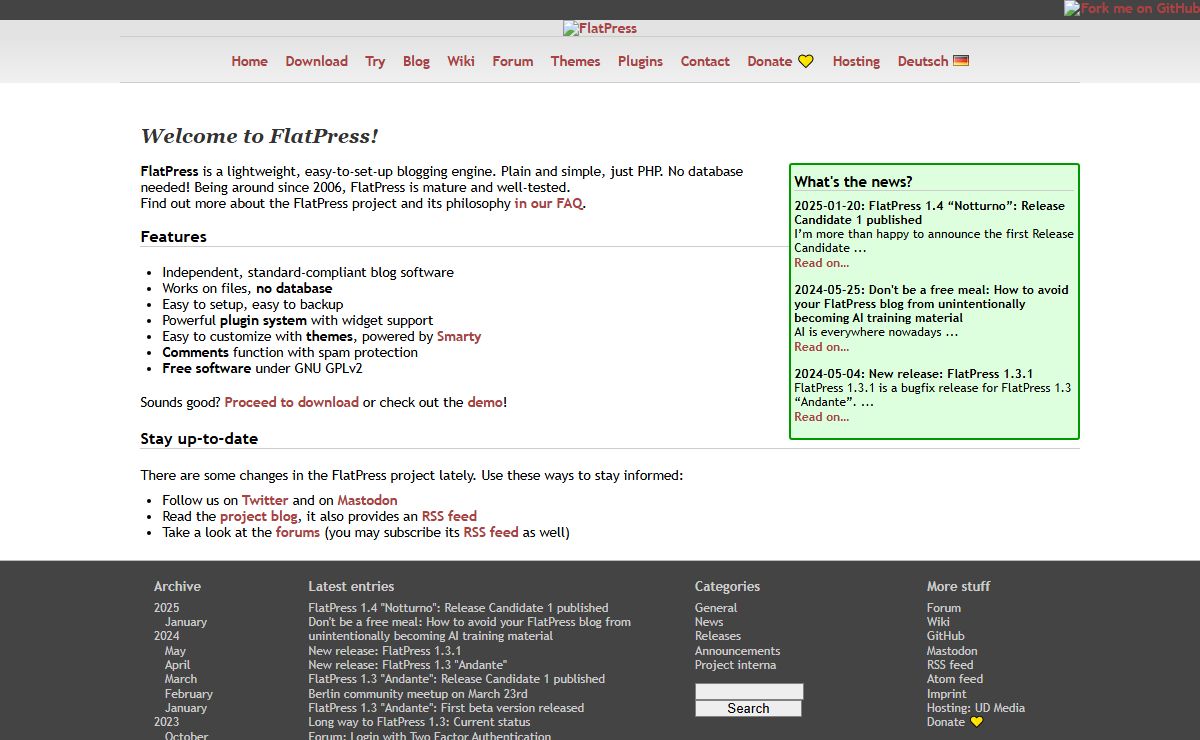Follow the Twitter link
This screenshot has width=1200, height=740.
click(x=265, y=500)
